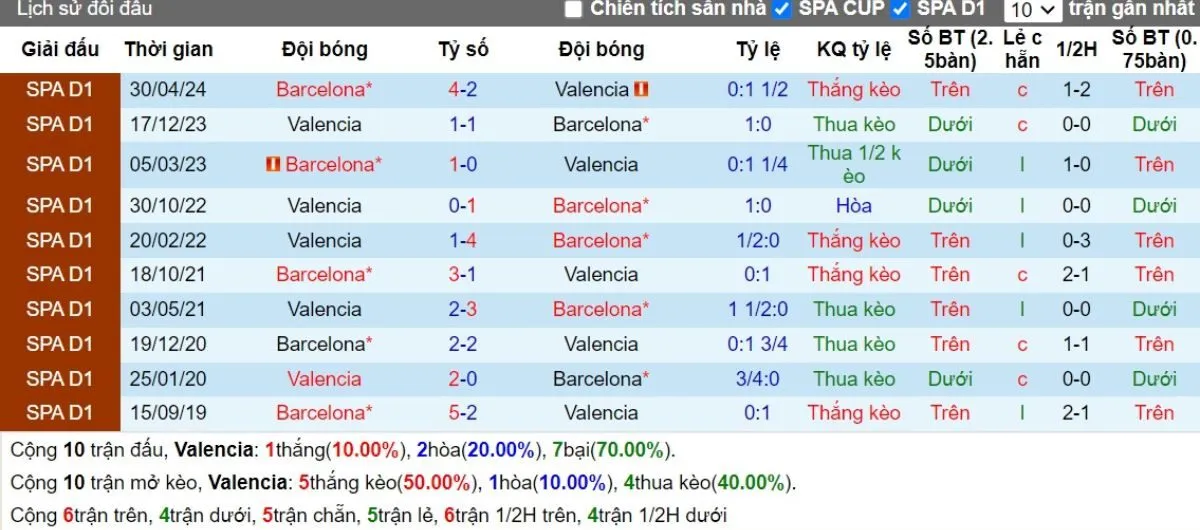Enable the Chiến tích sân nhà checkbox
The image size is (1200, 530).
pyautogui.click(x=573, y=9)
